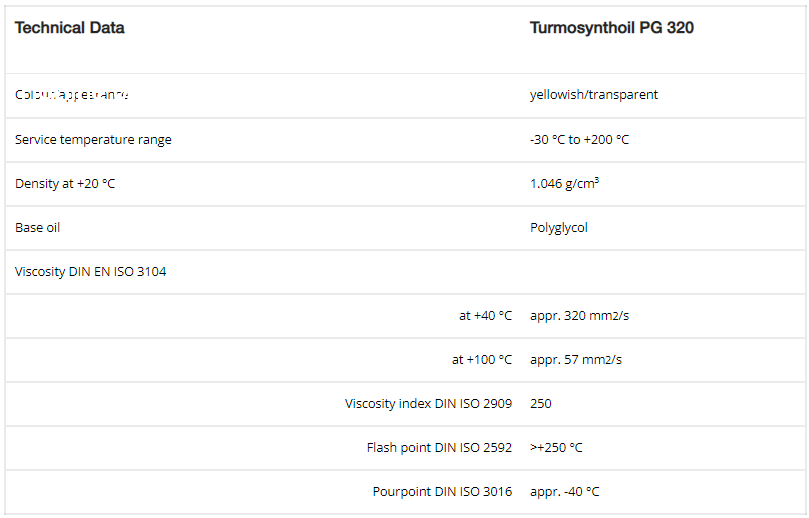Click the "yellowish/transparent" appearance value

pos(594,95)
